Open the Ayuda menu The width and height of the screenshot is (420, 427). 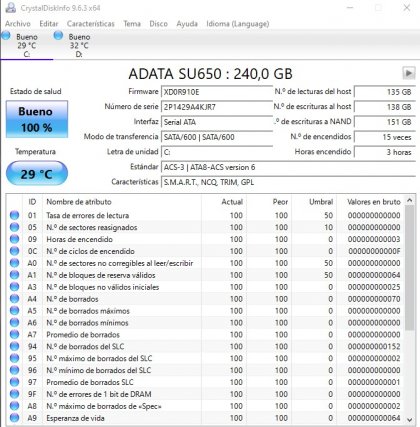[187, 24]
